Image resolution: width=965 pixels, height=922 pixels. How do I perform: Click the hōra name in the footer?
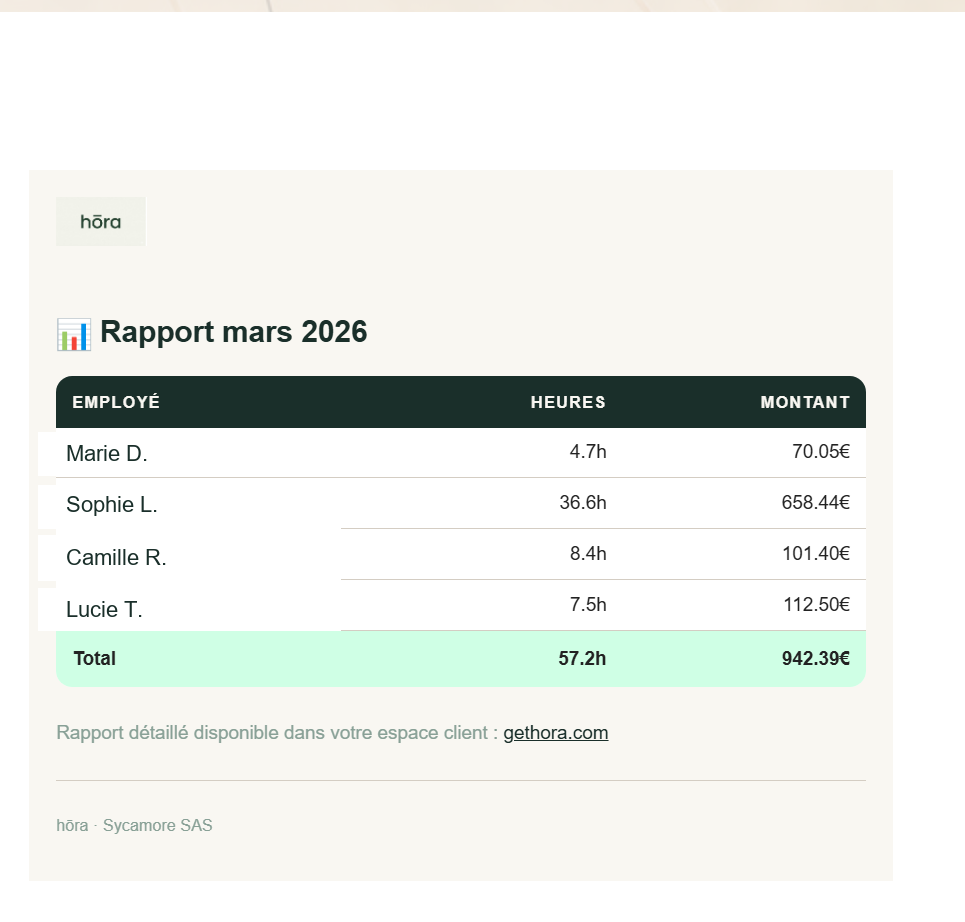click(71, 825)
